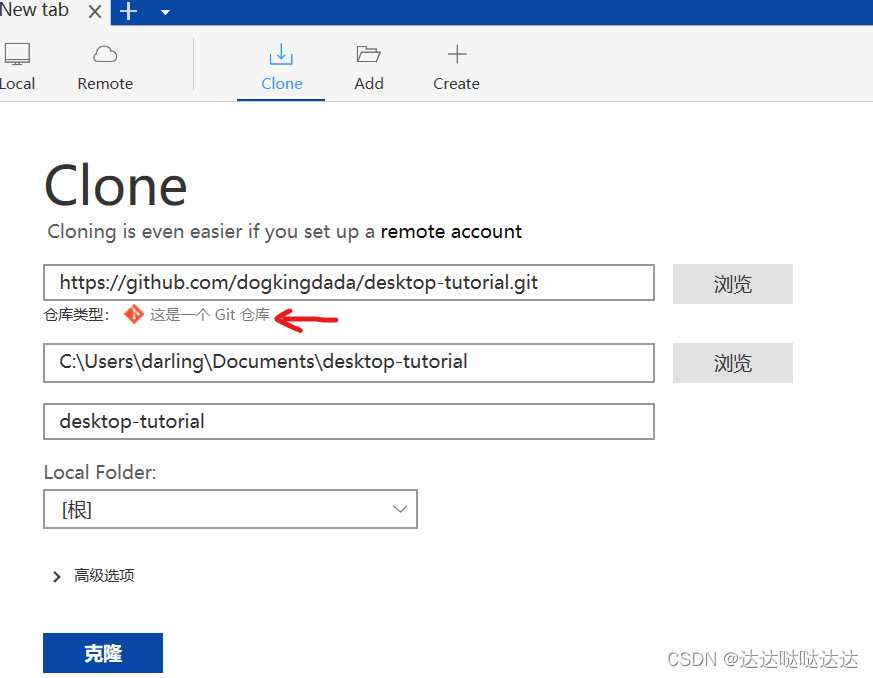Viewport: 873px width, 678px height.
Task: Open a new tab with the plus icon
Action: (128, 11)
